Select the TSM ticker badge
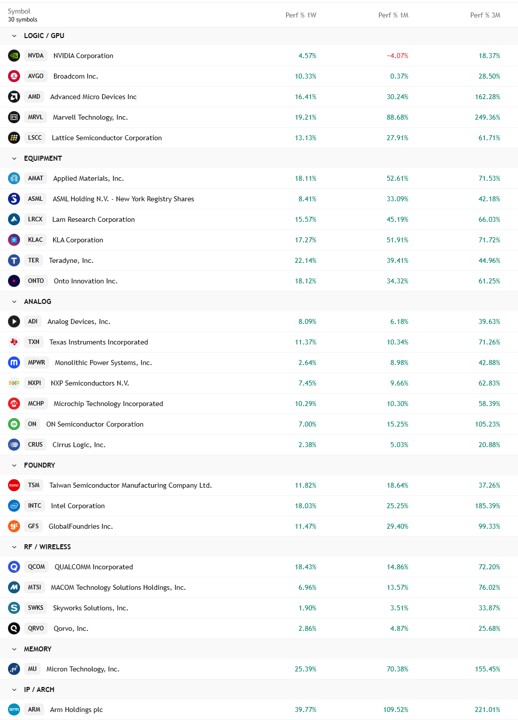The image size is (518, 720). pos(34,485)
